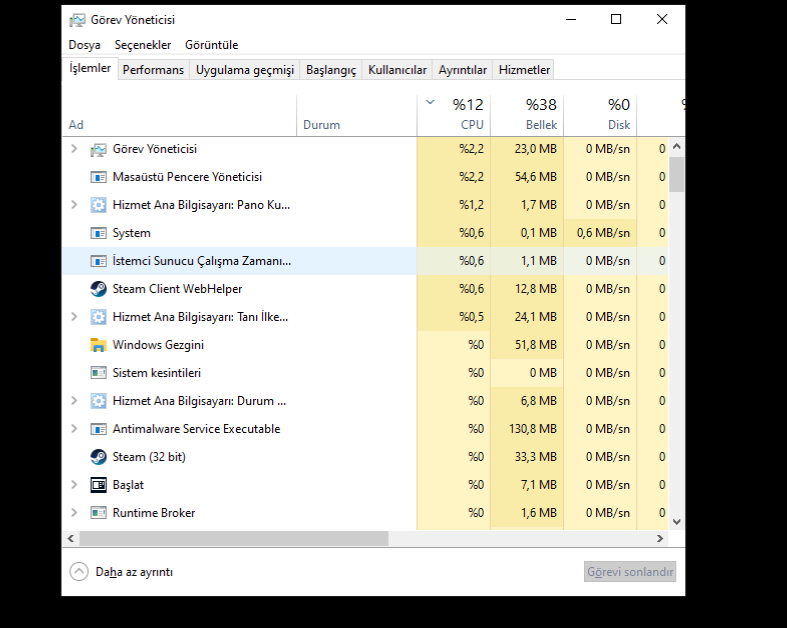The image size is (787, 628).
Task: Expand the Görev Yöneticisi process row
Action: 74,149
